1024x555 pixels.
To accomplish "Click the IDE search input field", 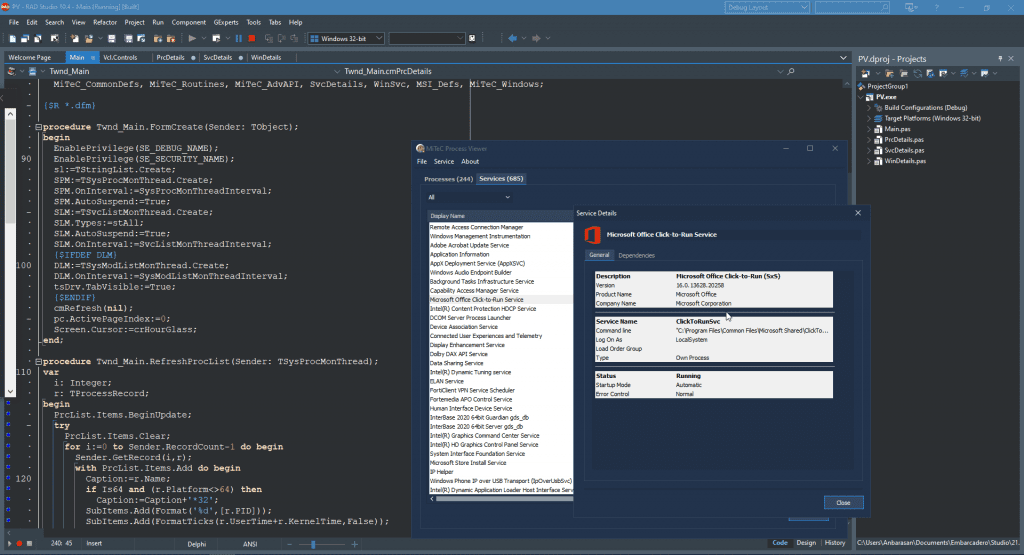I will 852,8.
